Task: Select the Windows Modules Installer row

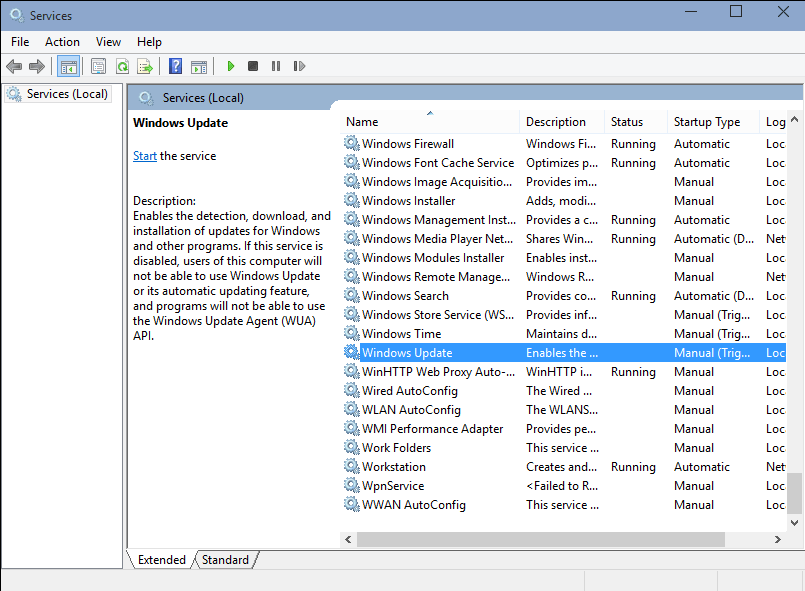Action: tap(563, 257)
